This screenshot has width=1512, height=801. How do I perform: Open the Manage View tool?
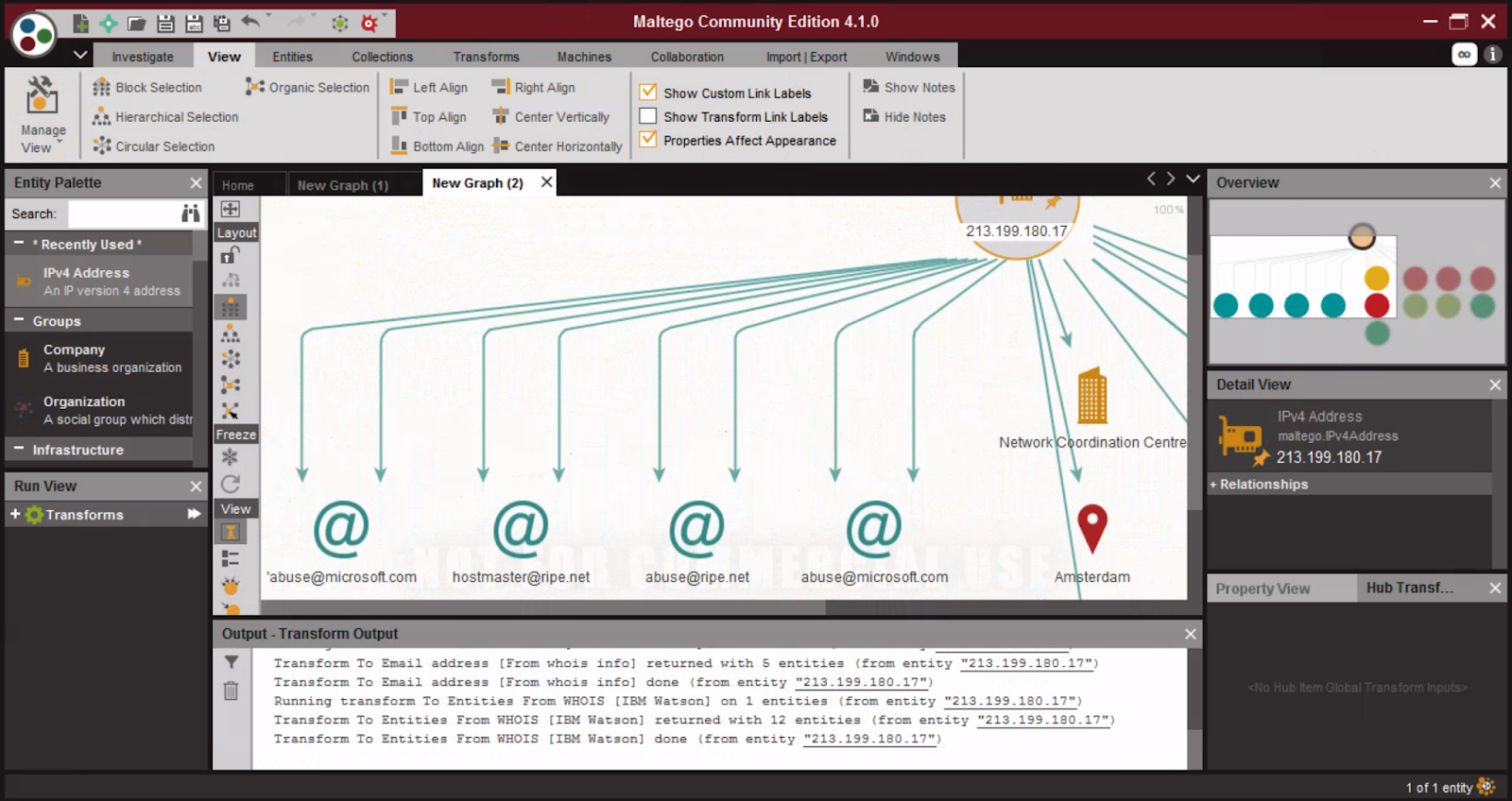(x=43, y=115)
